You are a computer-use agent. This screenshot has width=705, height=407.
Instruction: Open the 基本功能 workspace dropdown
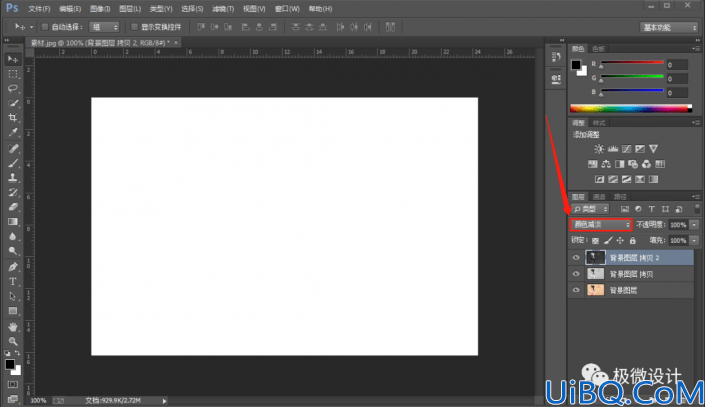point(669,27)
